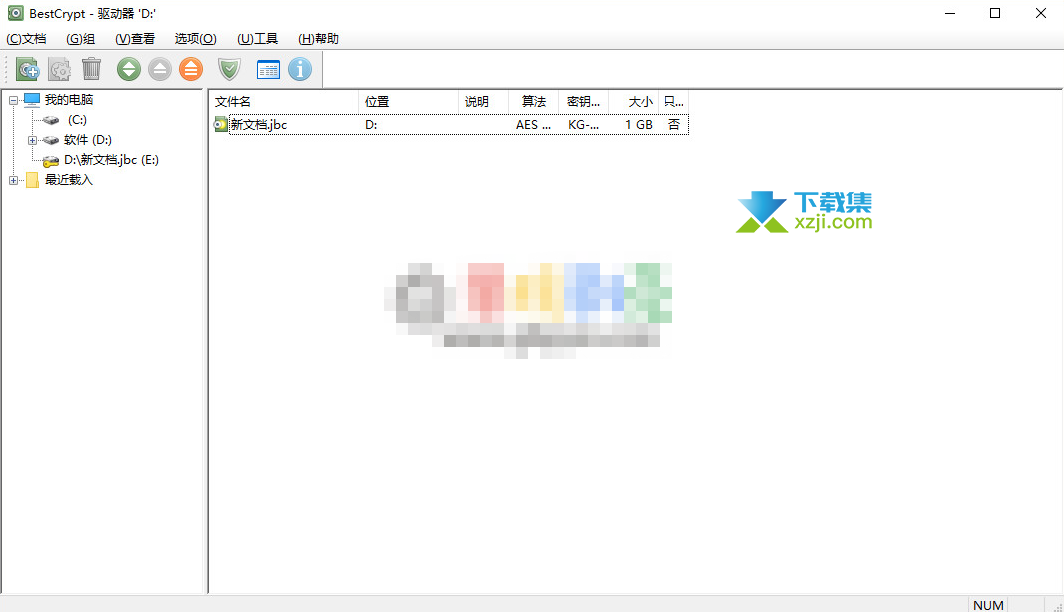Sort by the 文件名 column header
Screen dimensions: 1064x612
[284, 102]
